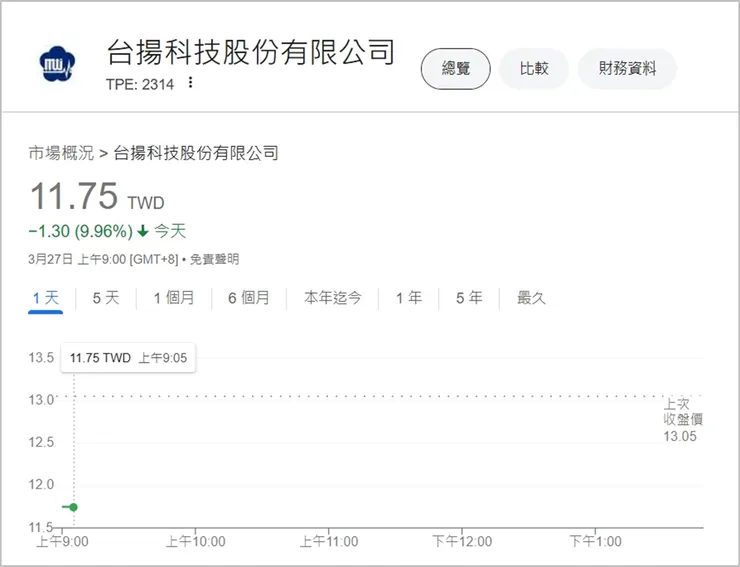Switch to the 1 年 range tab

point(409,298)
